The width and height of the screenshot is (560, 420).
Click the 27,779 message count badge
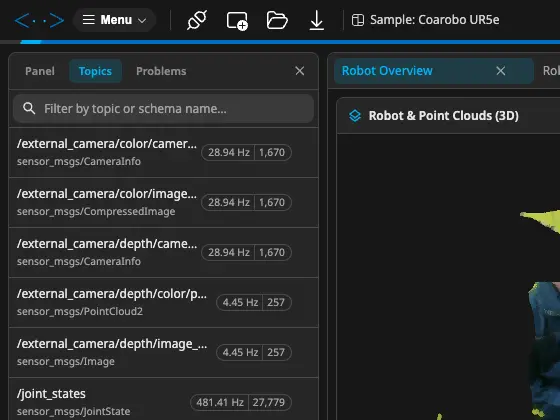click(x=269, y=402)
